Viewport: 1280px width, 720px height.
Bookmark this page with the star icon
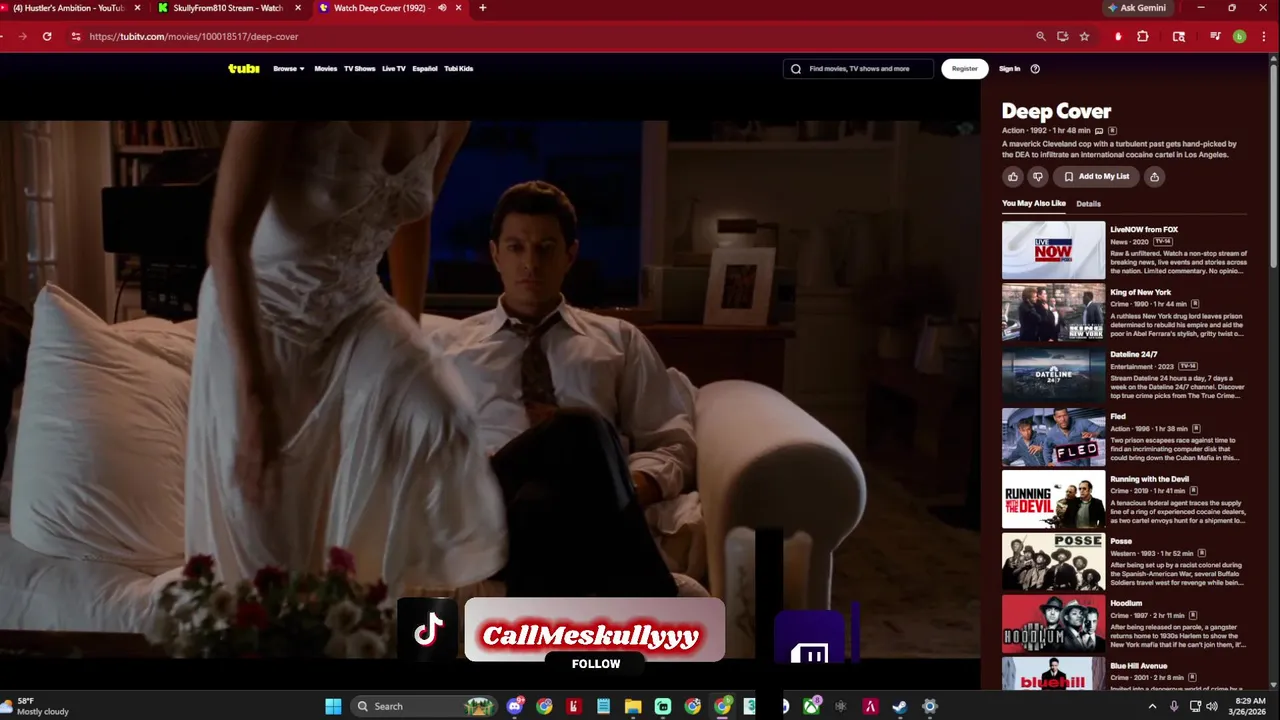pos(1085,36)
